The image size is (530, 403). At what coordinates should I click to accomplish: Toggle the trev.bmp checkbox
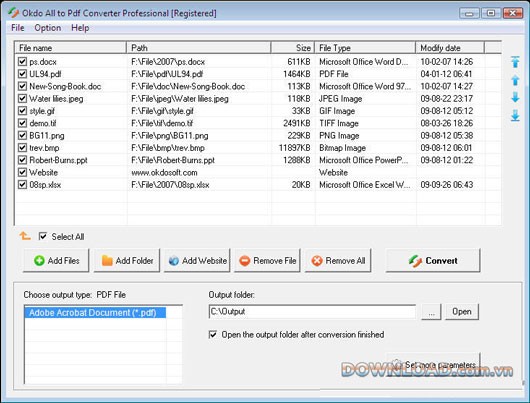pos(22,148)
